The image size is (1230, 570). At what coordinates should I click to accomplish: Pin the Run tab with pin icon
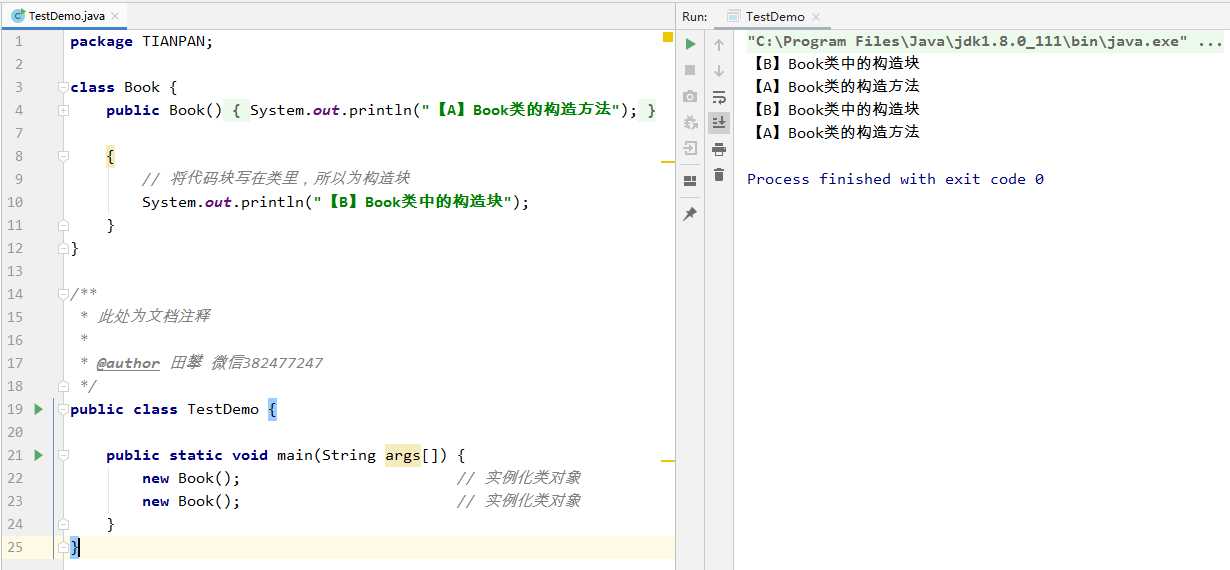pyautogui.click(x=690, y=214)
